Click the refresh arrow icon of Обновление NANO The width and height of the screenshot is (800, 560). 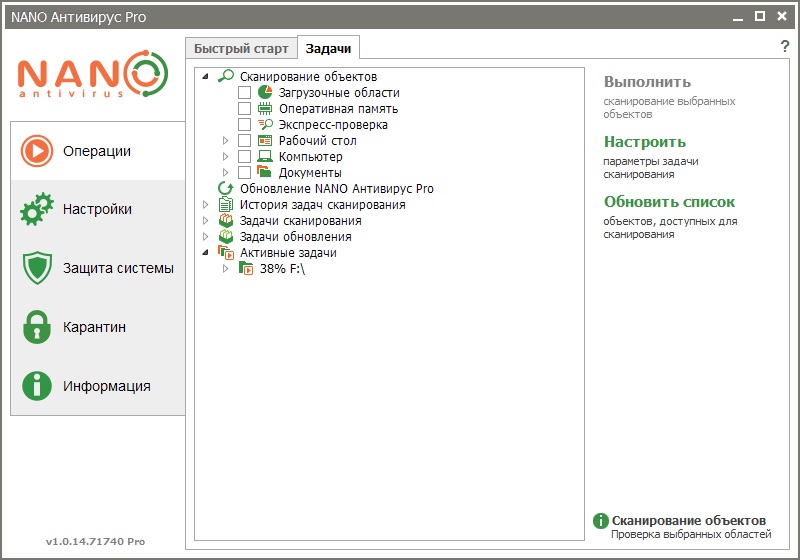226,189
